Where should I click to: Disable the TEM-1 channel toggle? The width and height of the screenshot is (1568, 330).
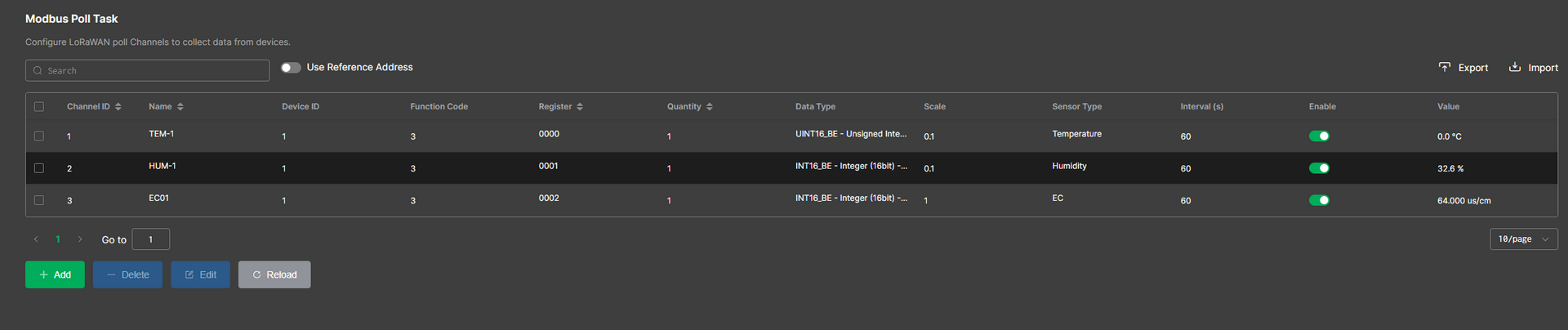coord(1319,136)
